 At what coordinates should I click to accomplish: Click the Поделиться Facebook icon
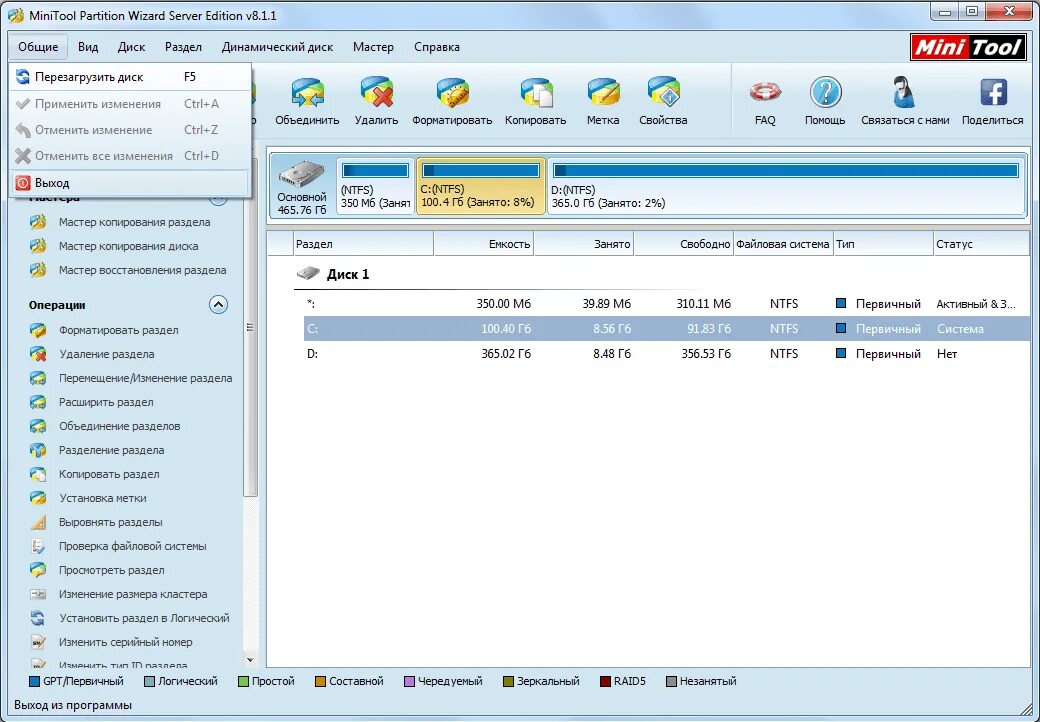(993, 93)
